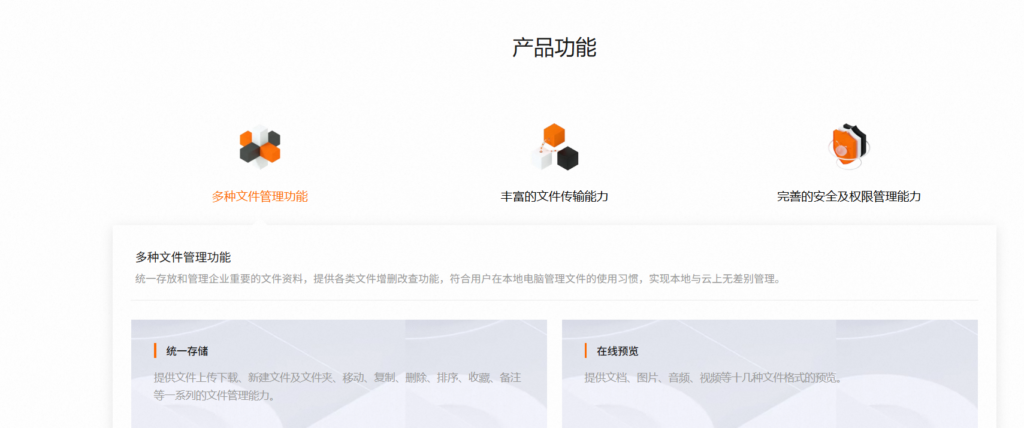Select the orange 多种文件管理功能 tab label
The height and width of the screenshot is (428, 1024).
(x=260, y=197)
